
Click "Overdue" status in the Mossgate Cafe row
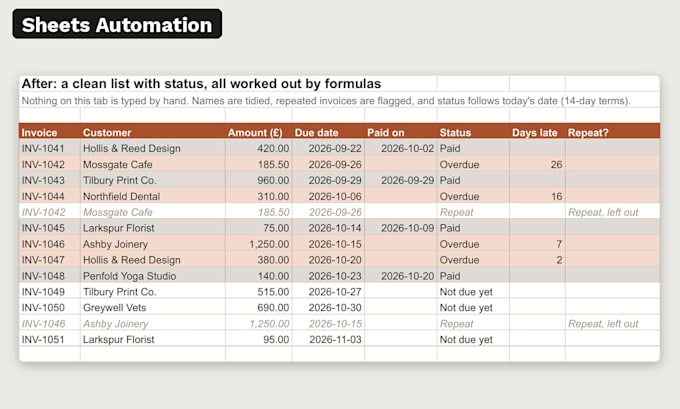pyautogui.click(x=460, y=164)
